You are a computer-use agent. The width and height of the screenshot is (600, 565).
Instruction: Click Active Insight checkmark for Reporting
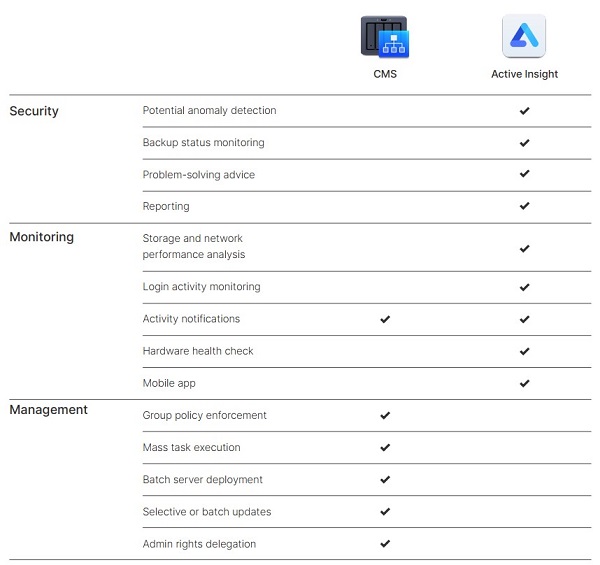point(524,206)
